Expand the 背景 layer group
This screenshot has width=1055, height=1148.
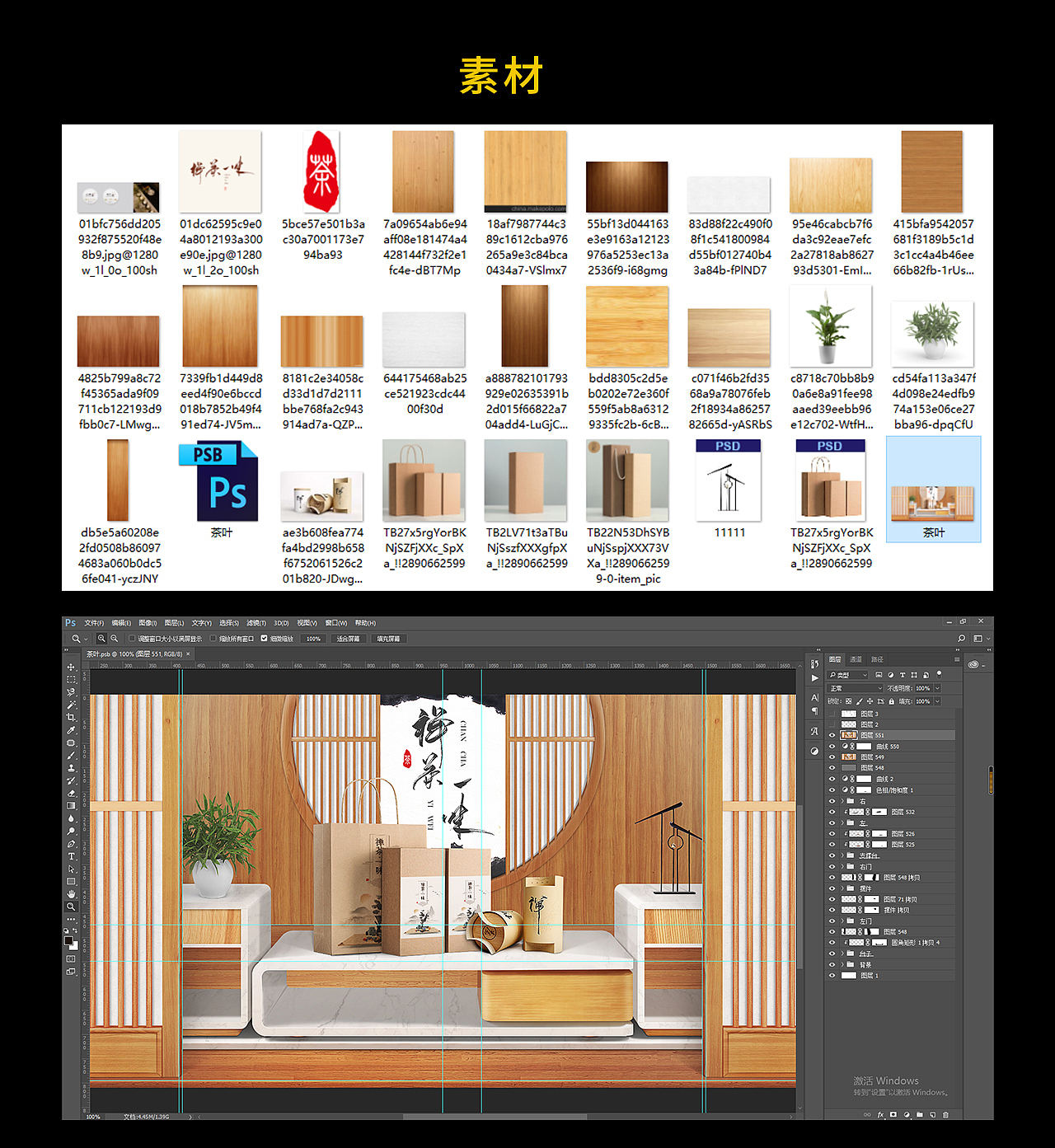point(842,963)
